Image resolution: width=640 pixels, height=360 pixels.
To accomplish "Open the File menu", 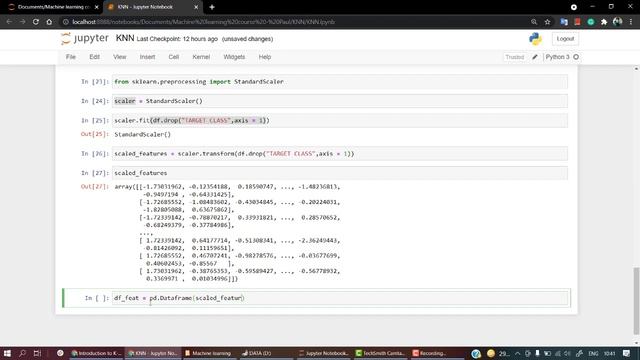I will pos(71,57).
